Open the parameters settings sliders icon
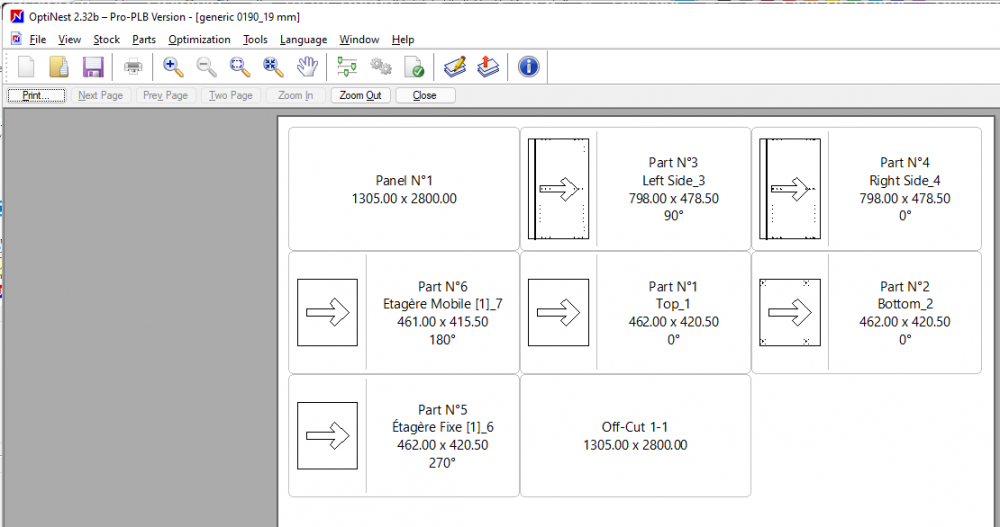Screen dimensions: 1000x527 [x=347, y=66]
